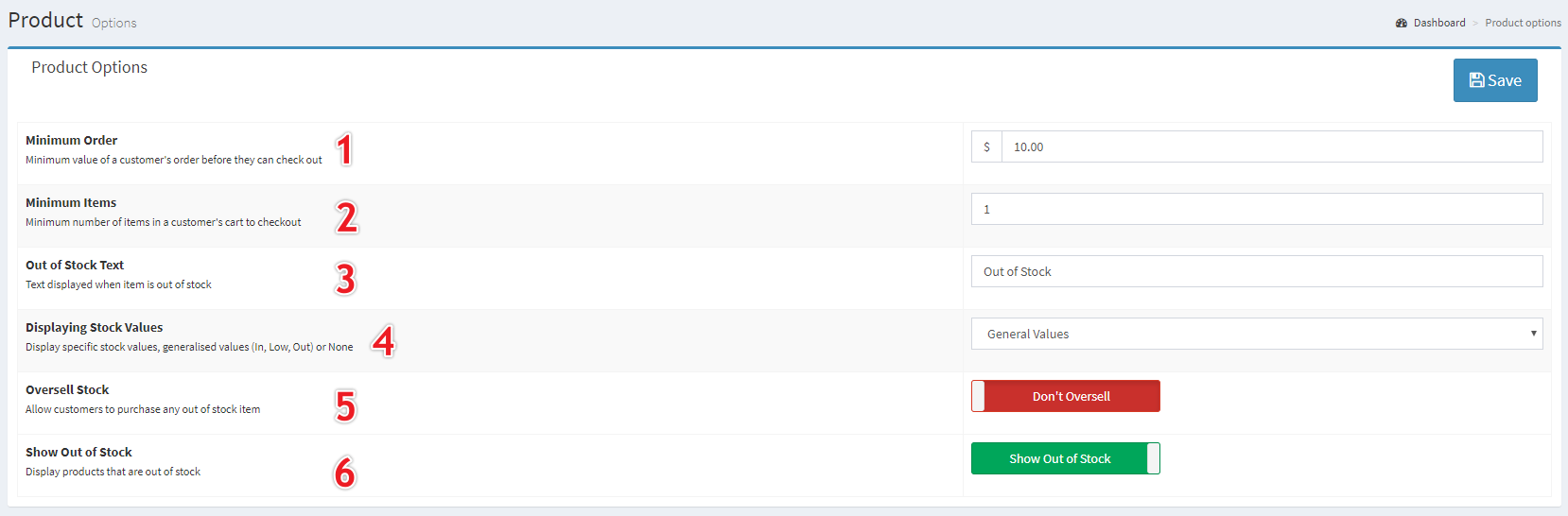Open the Dashboard breadcrumb link
1568x516 pixels.
pos(1439,23)
